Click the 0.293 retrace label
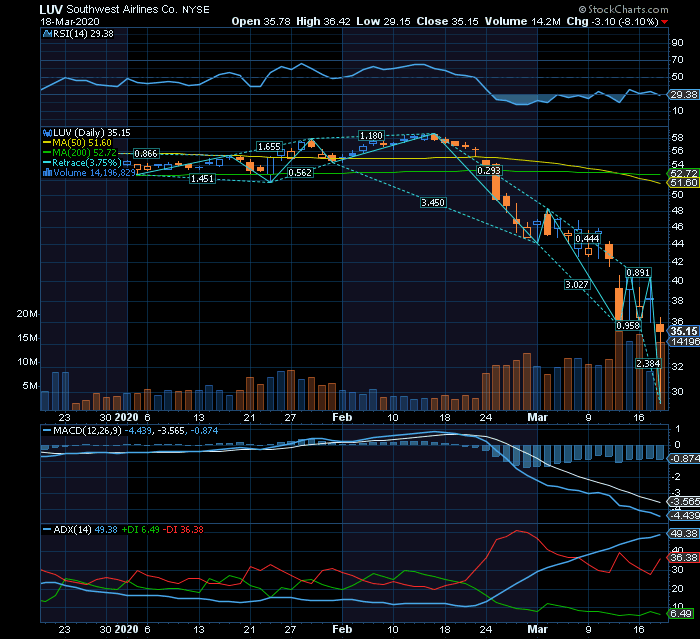 pyautogui.click(x=489, y=171)
